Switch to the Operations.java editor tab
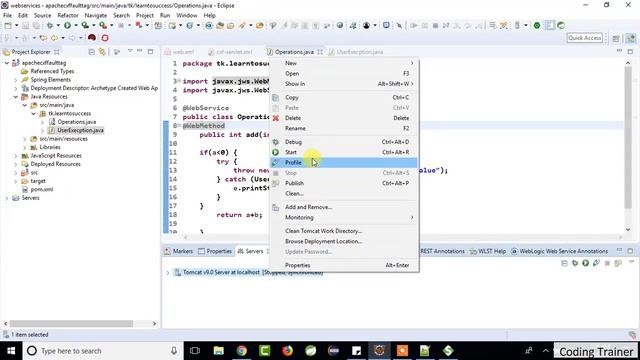This screenshot has width=640, height=360. [294, 52]
